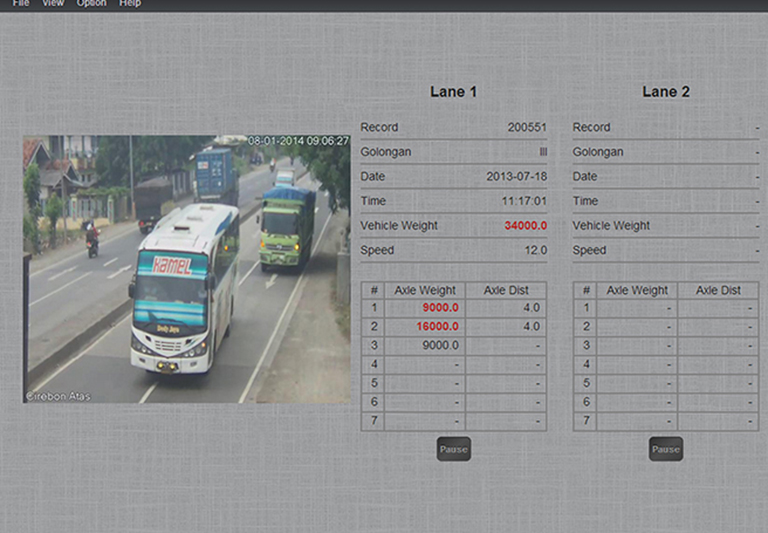Select axle 1 weight 9000.0 in Lane 1
Image resolution: width=768 pixels, height=533 pixels.
441,308
